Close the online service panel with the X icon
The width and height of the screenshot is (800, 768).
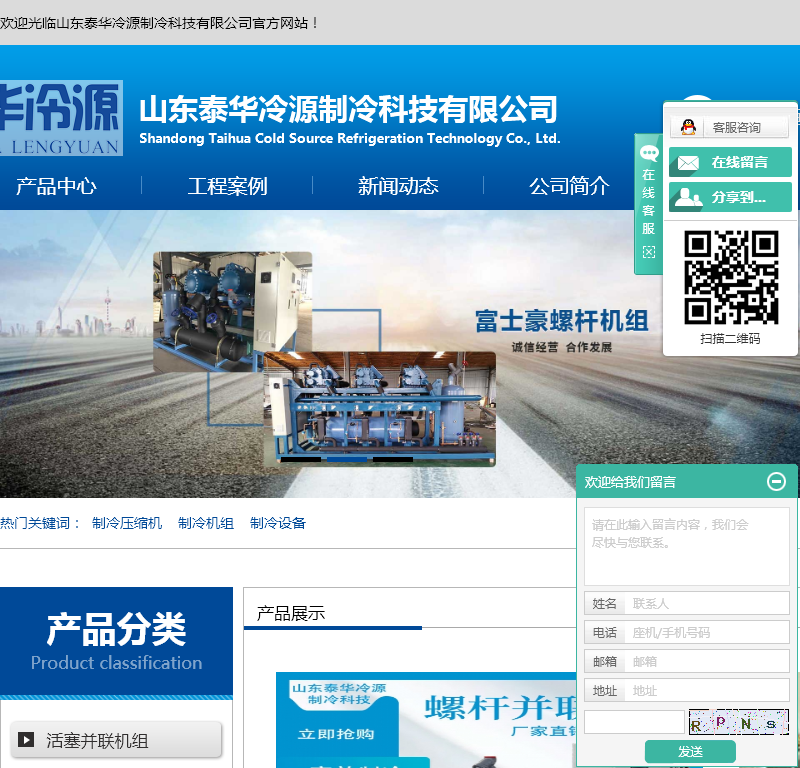(x=648, y=252)
